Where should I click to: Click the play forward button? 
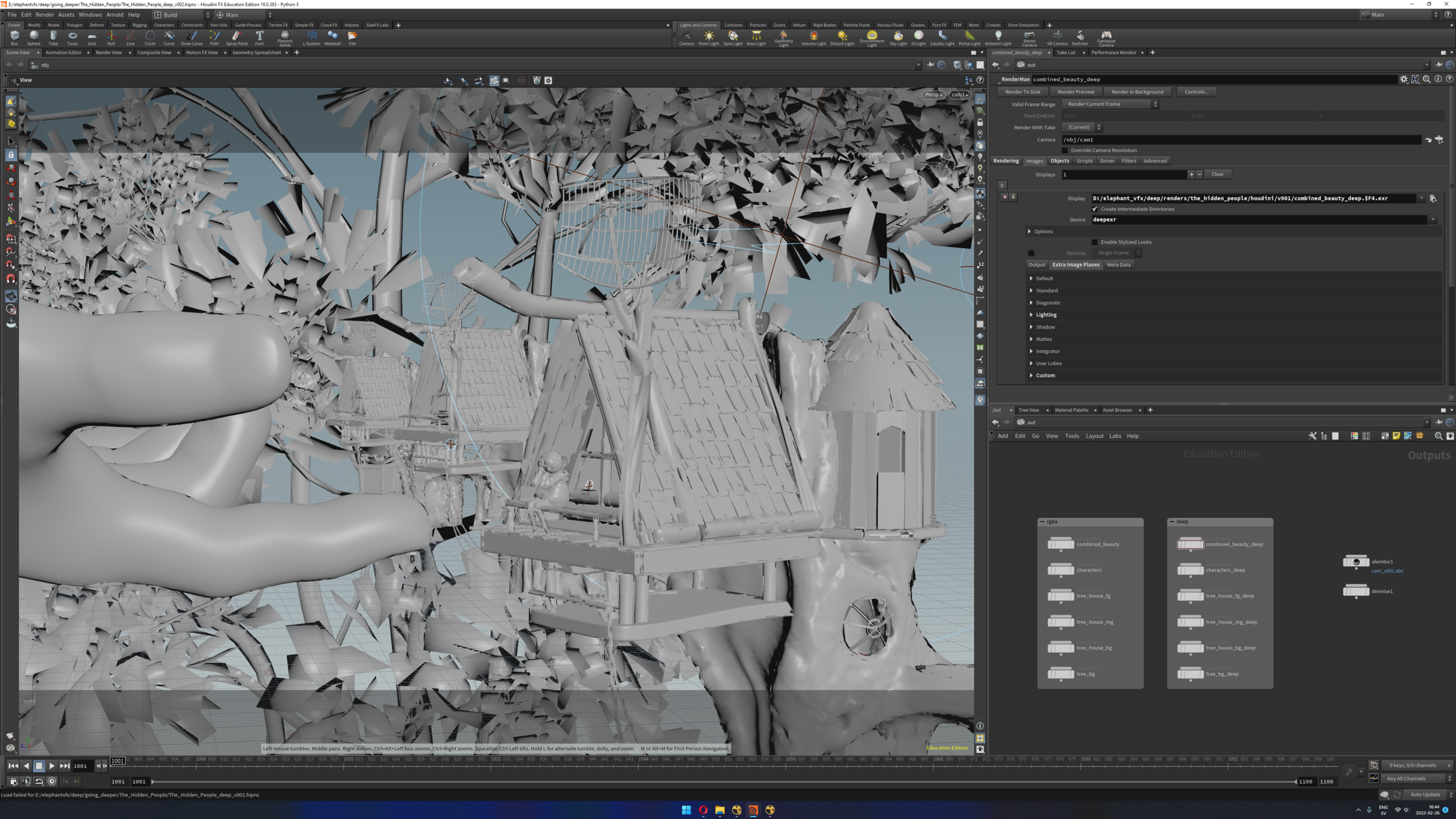click(52, 766)
